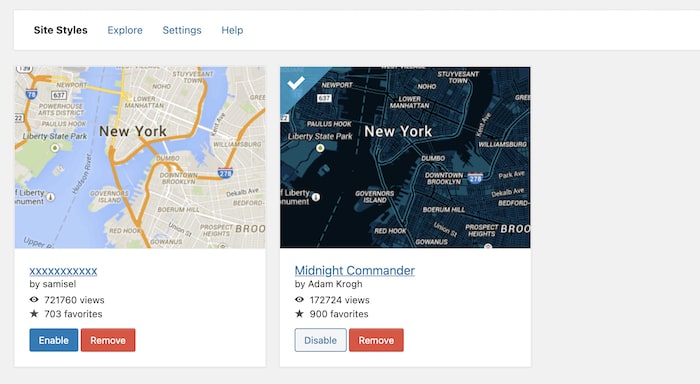Open the Midnight Commander style link

click(x=355, y=271)
